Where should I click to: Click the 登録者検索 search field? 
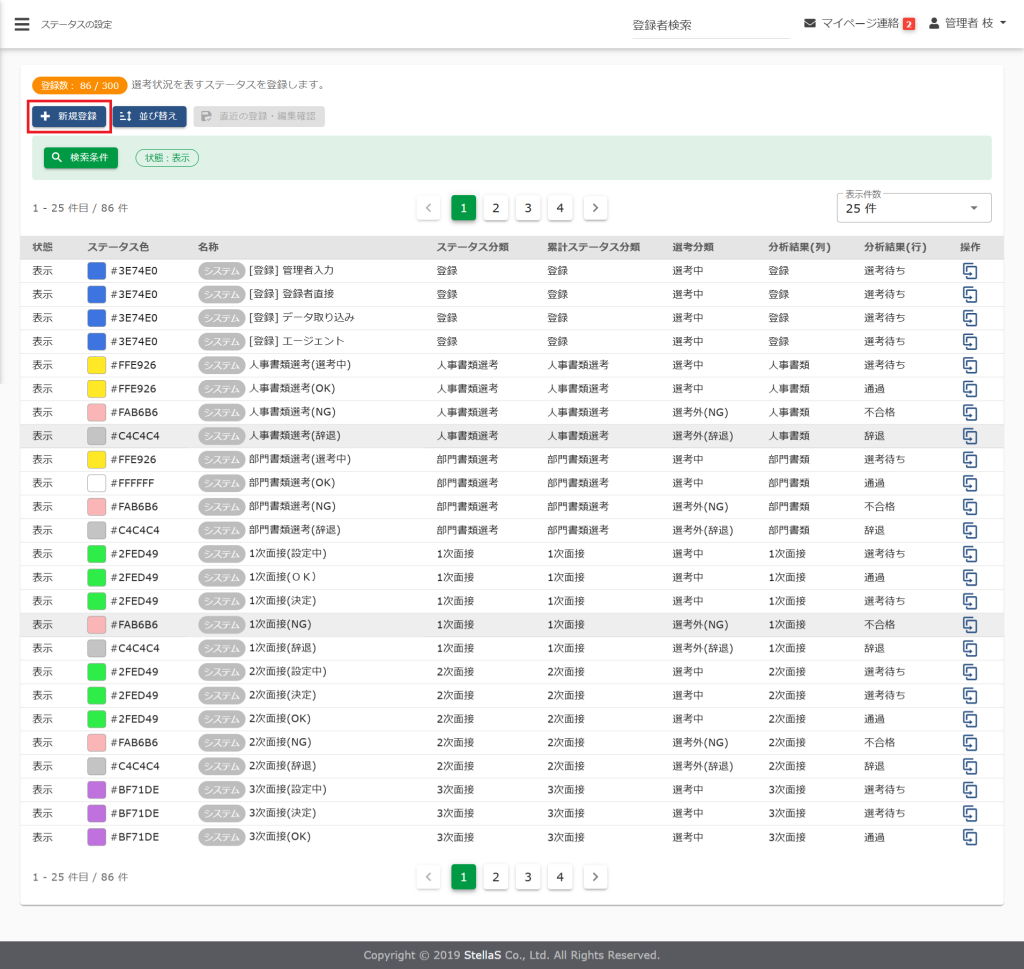pyautogui.click(x=709, y=25)
